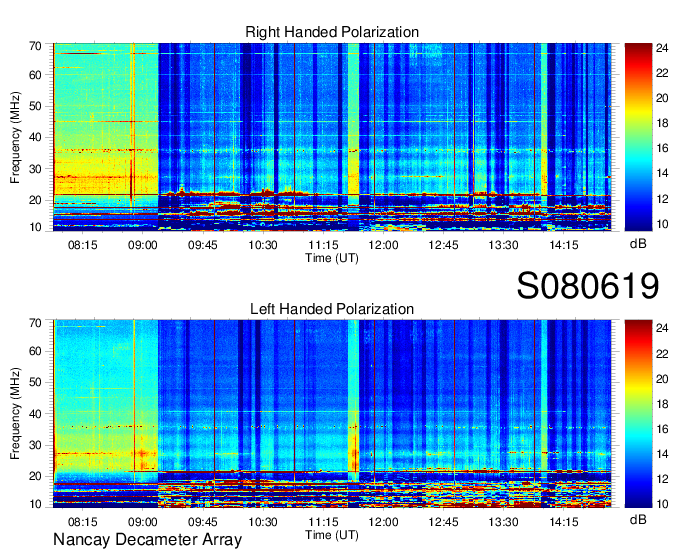This screenshot has height=552, width=680.
Task: Select "Frequency (MHz)" axis label of bottom plot
Action: point(15,414)
